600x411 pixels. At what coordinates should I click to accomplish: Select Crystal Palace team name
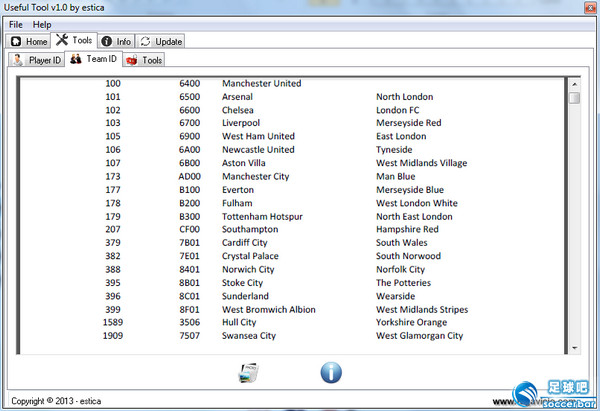[x=250, y=256]
